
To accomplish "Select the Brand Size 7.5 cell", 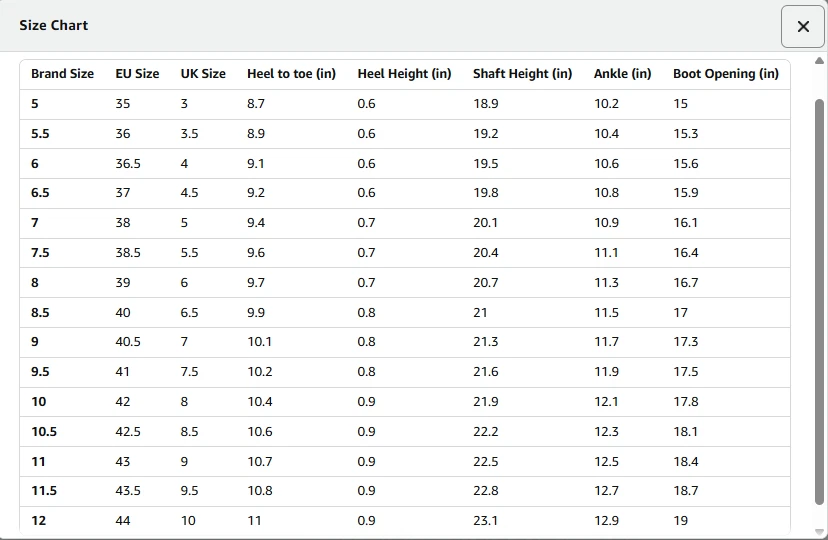I will pos(40,253).
